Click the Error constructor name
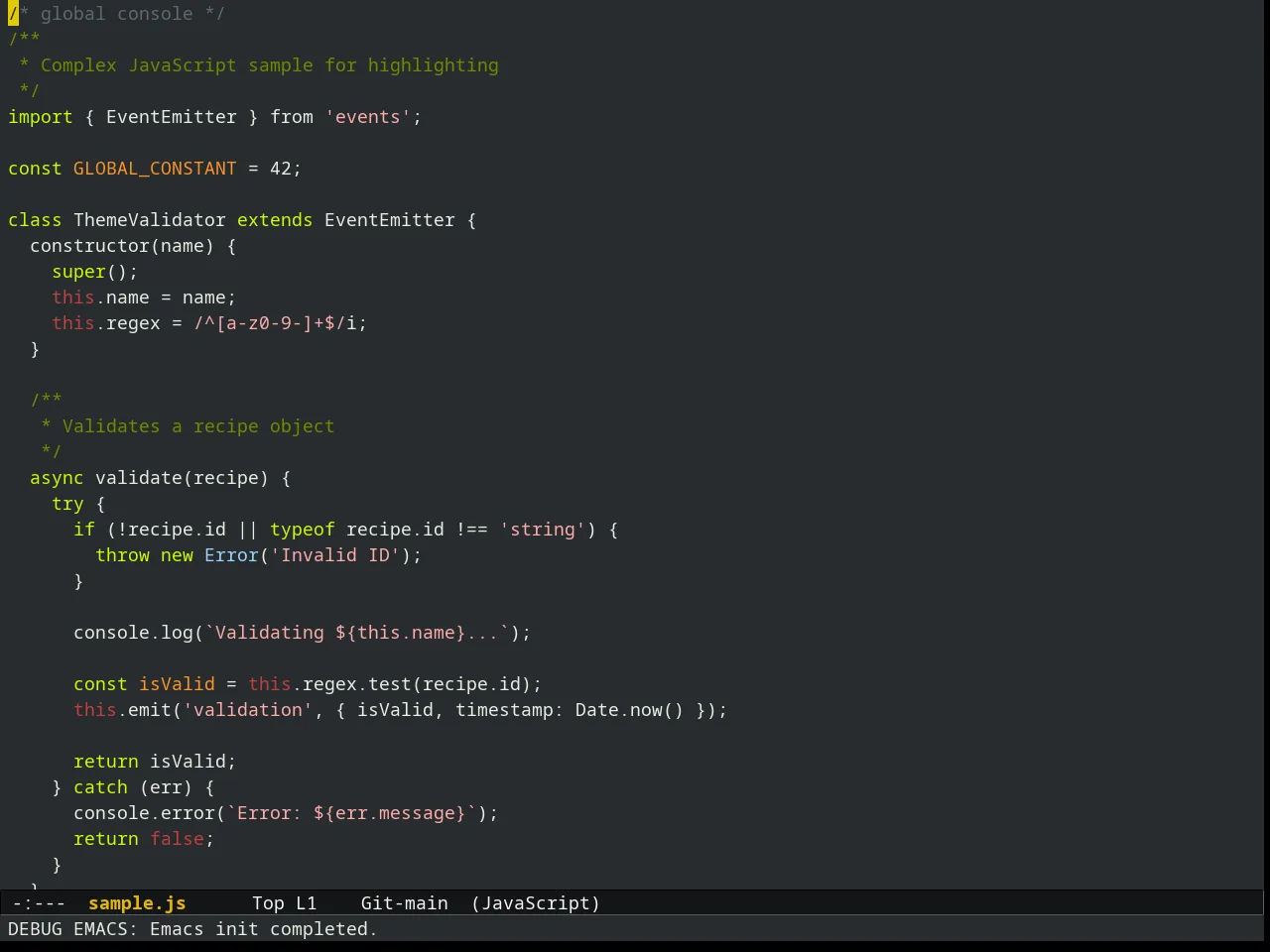 coord(231,555)
